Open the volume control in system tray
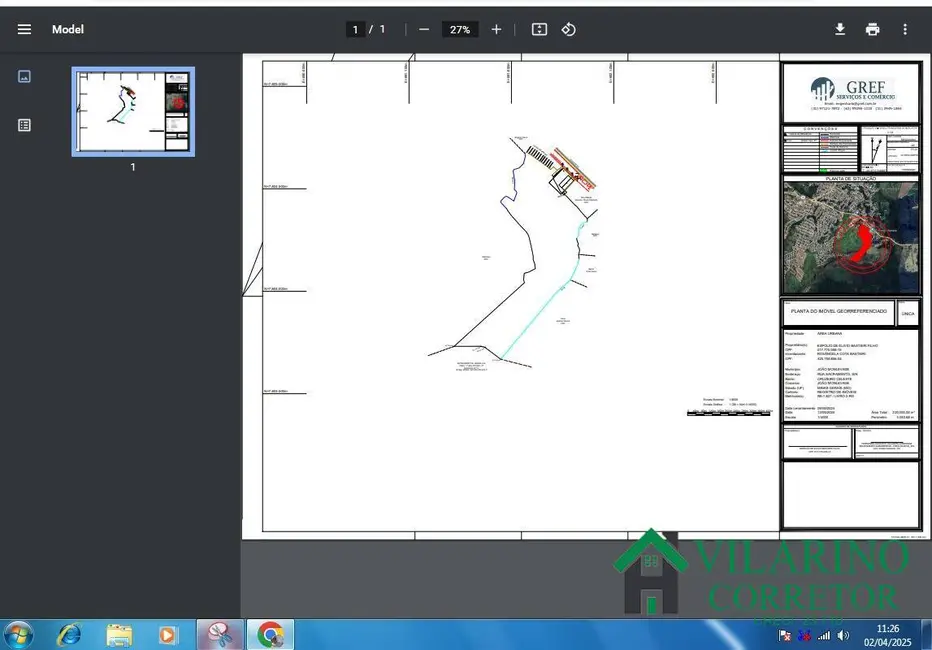932x650 pixels. click(843, 635)
